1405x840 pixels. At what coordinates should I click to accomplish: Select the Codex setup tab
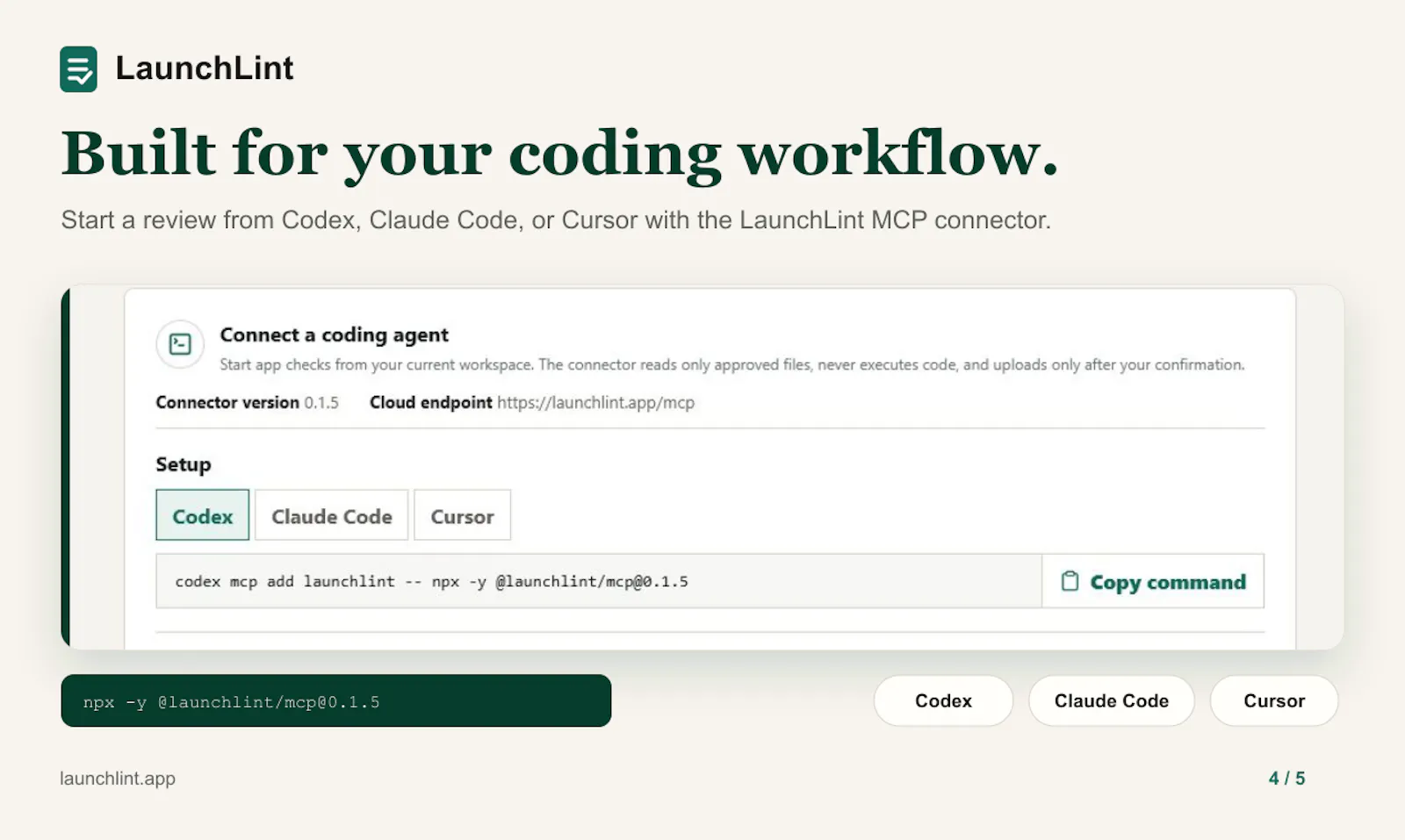tap(203, 515)
